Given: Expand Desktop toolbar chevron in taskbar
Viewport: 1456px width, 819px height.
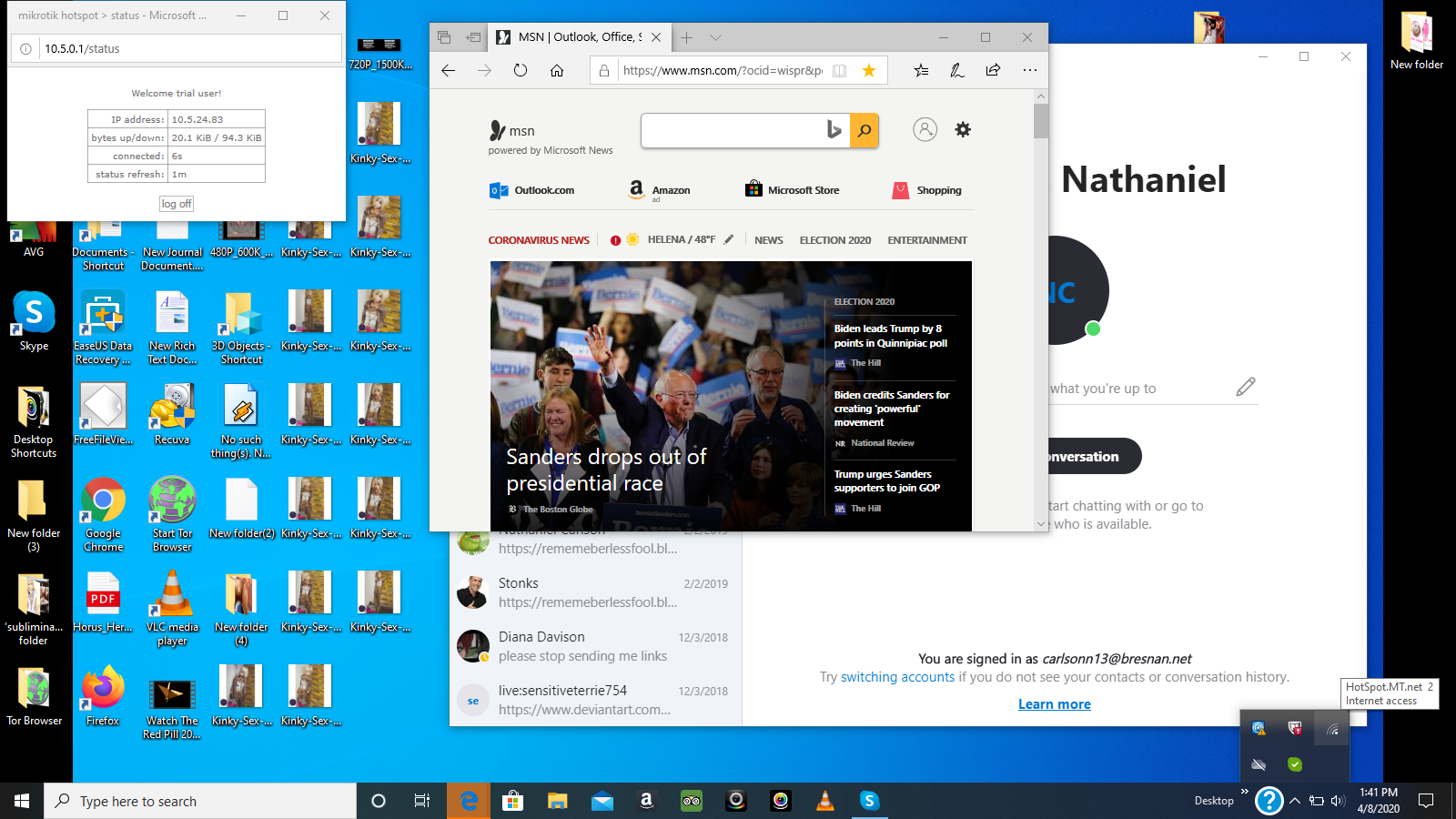Looking at the screenshot, I should pyautogui.click(x=1244, y=792).
